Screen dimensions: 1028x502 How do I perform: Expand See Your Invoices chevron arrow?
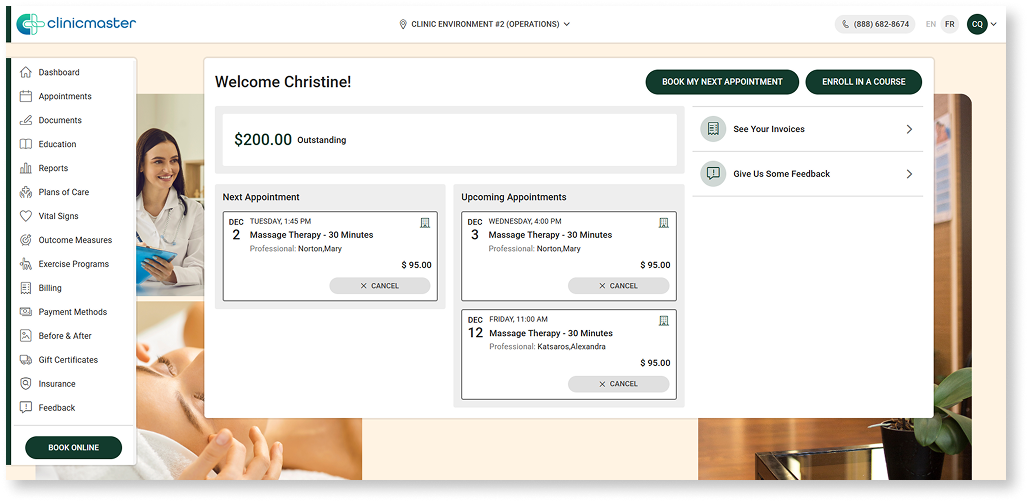[909, 129]
